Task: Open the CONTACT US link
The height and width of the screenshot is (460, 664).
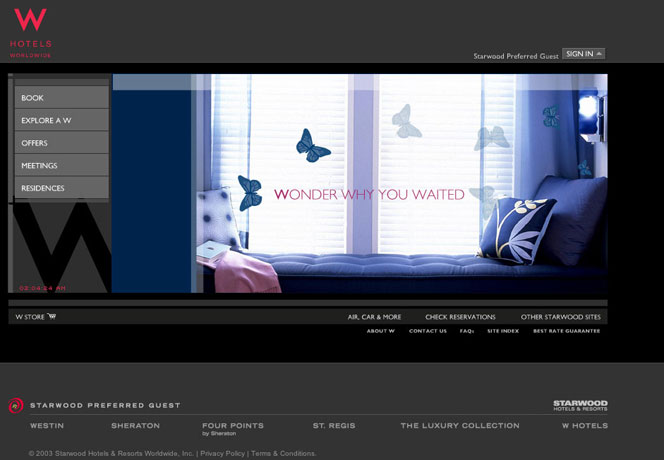Action: (x=428, y=331)
